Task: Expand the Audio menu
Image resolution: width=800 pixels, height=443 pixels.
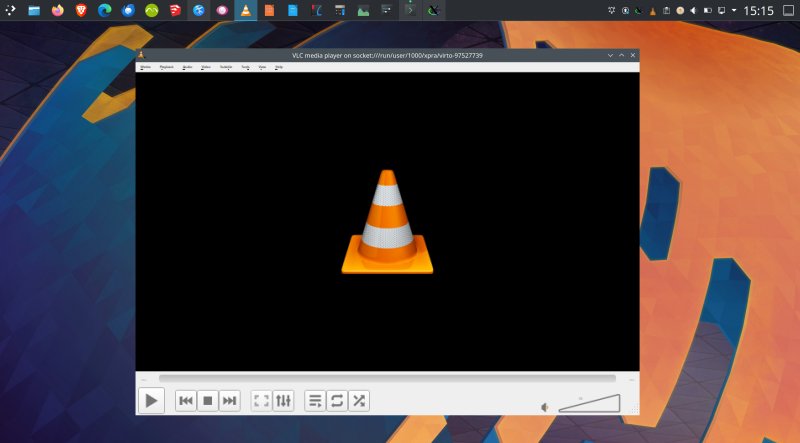Action: pos(187,67)
